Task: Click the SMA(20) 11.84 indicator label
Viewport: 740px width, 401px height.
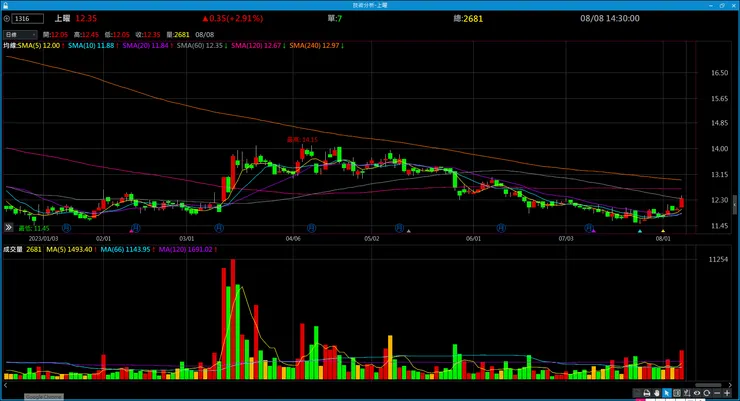Action: tap(145, 46)
